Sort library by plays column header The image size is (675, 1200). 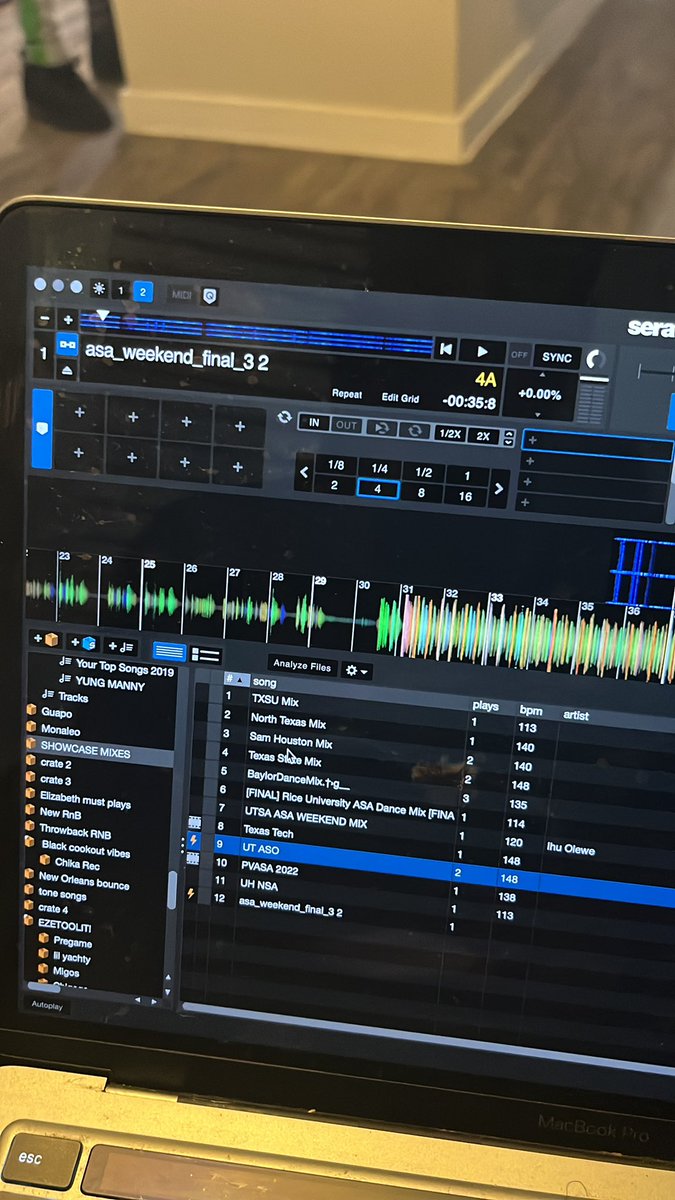coord(485,705)
